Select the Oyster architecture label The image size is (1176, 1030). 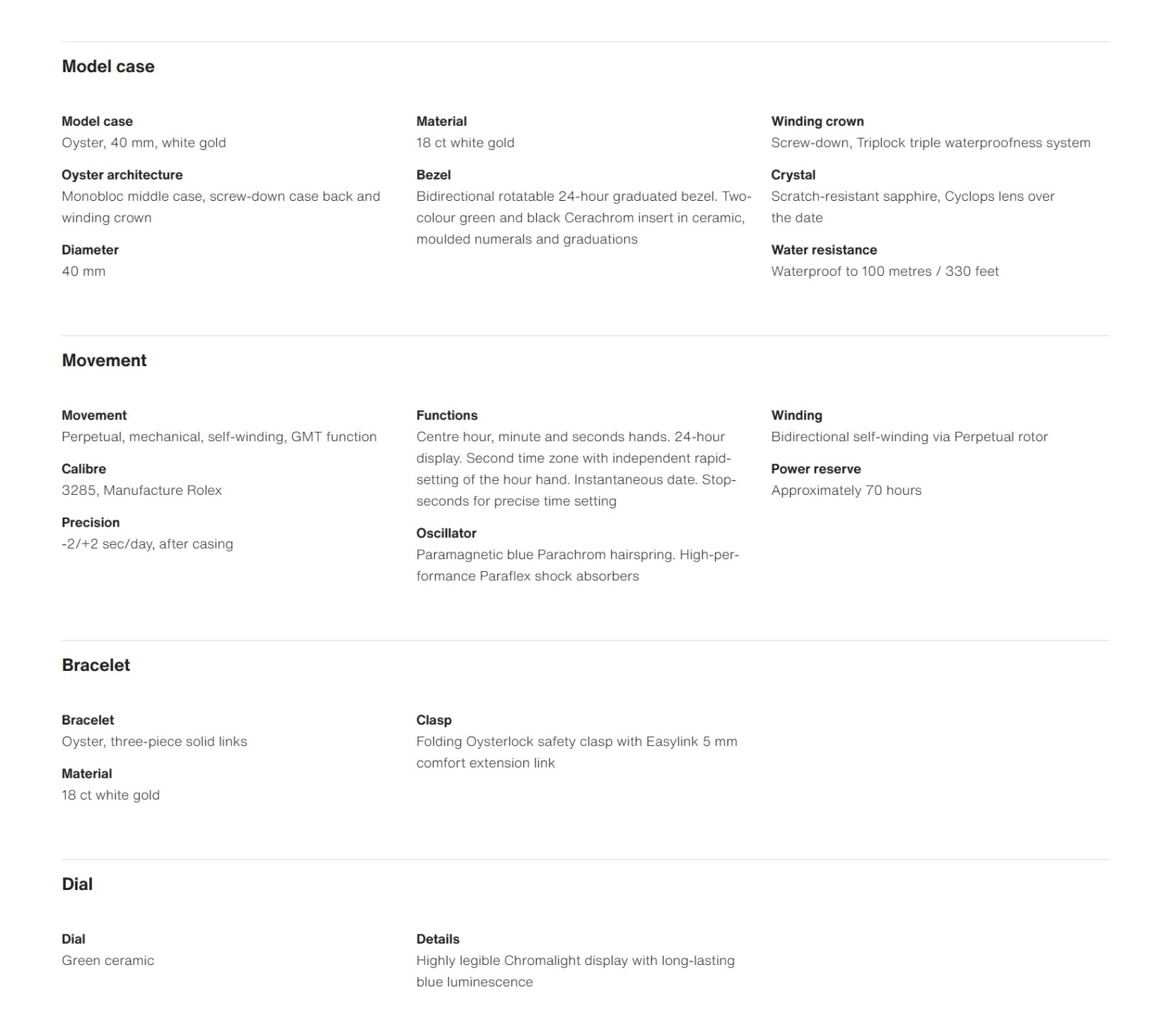click(122, 175)
